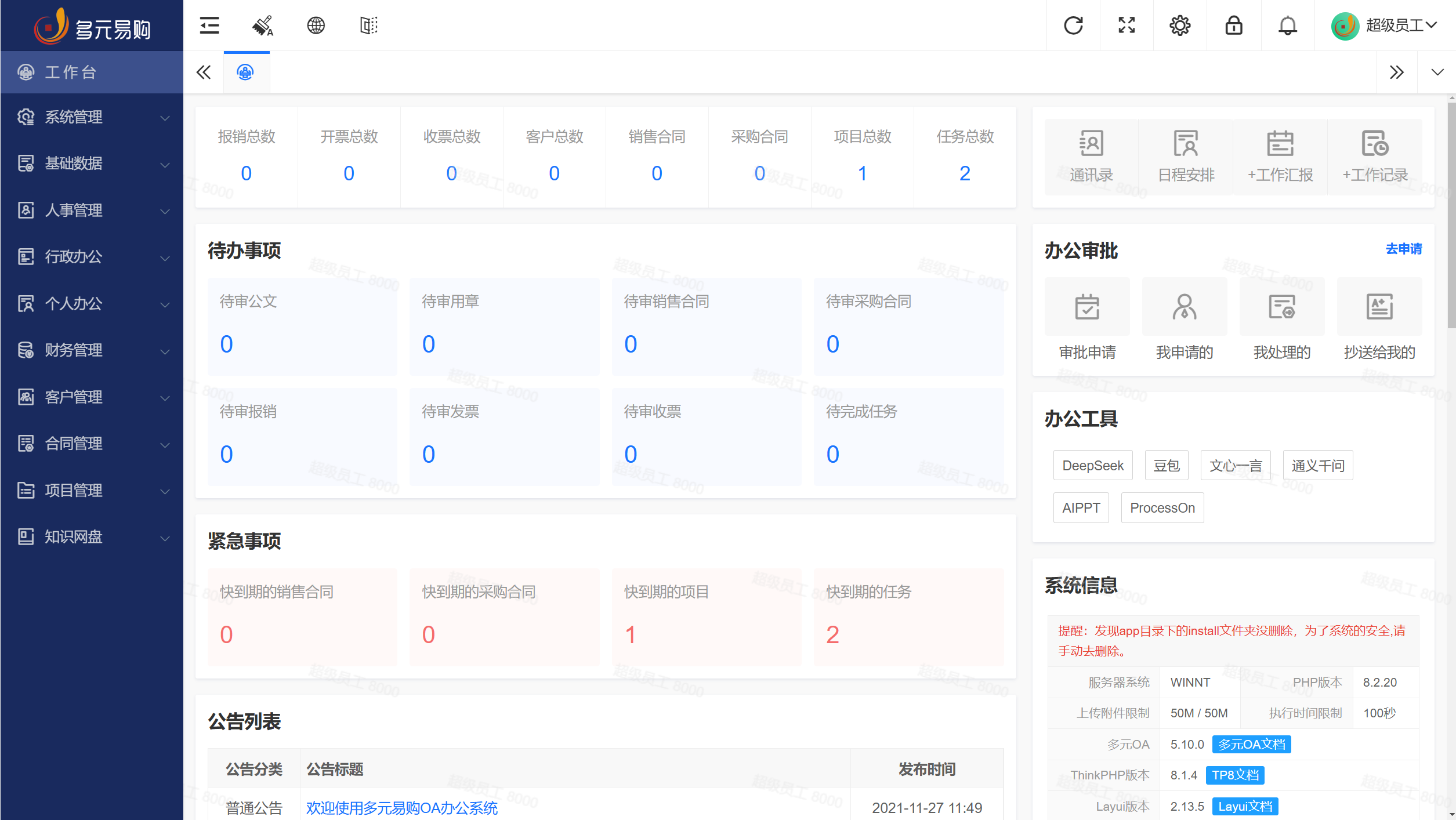Image resolution: width=1456 pixels, height=820 pixels.
Task: Select 工作台 in the sidebar
Action: pyautogui.click(x=92, y=72)
